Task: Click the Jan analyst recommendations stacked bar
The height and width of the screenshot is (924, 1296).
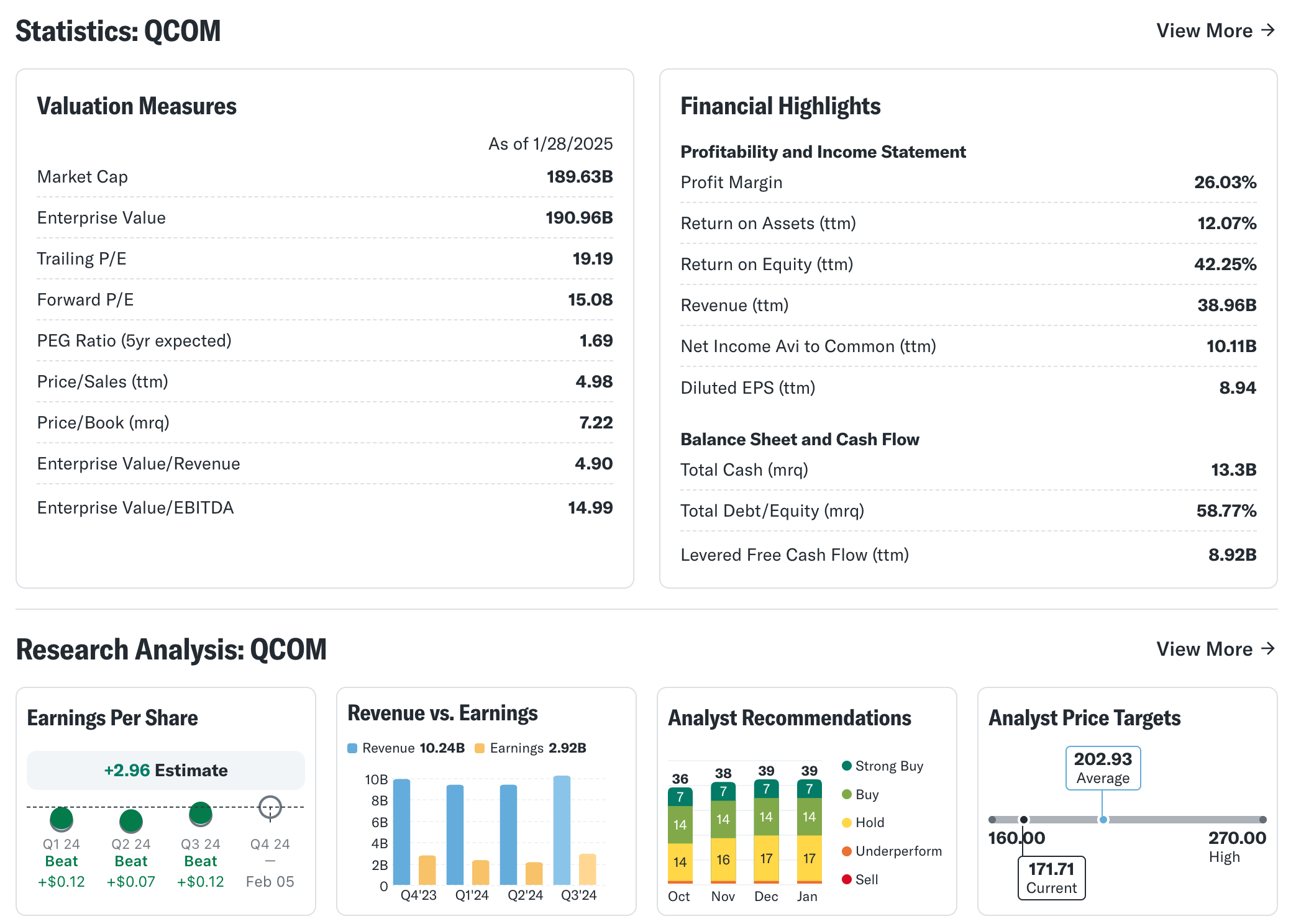Action: tap(809, 831)
